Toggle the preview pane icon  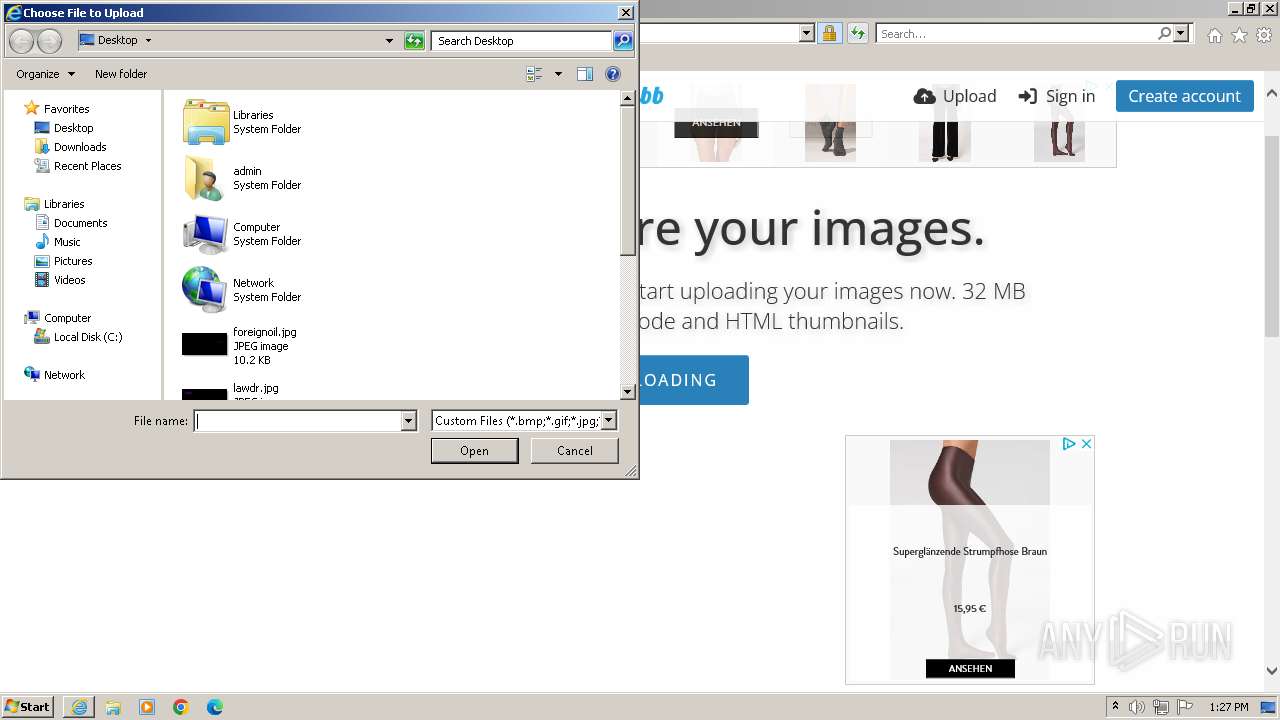coord(585,74)
